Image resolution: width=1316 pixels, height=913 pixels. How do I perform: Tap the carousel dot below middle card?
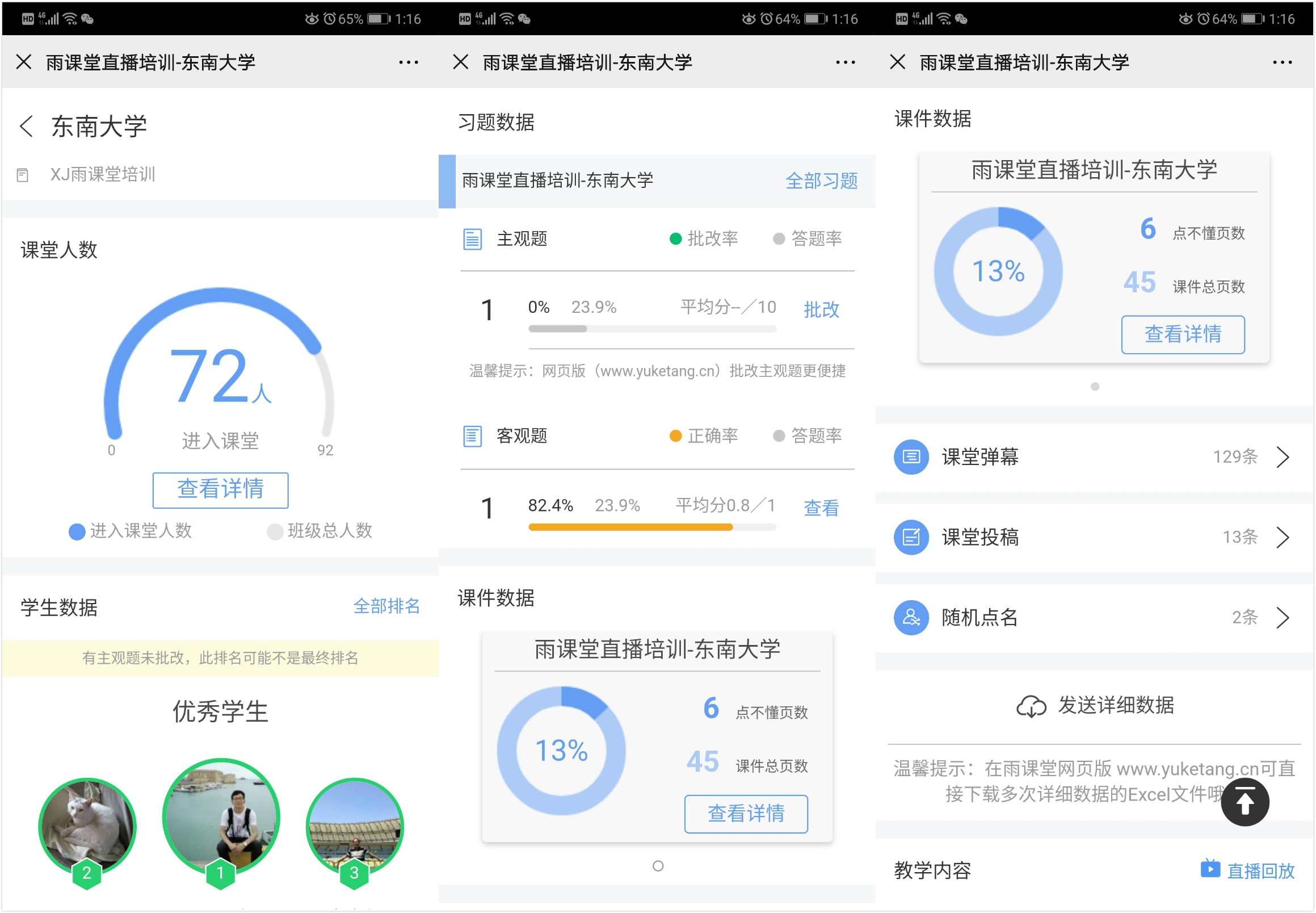(x=658, y=866)
